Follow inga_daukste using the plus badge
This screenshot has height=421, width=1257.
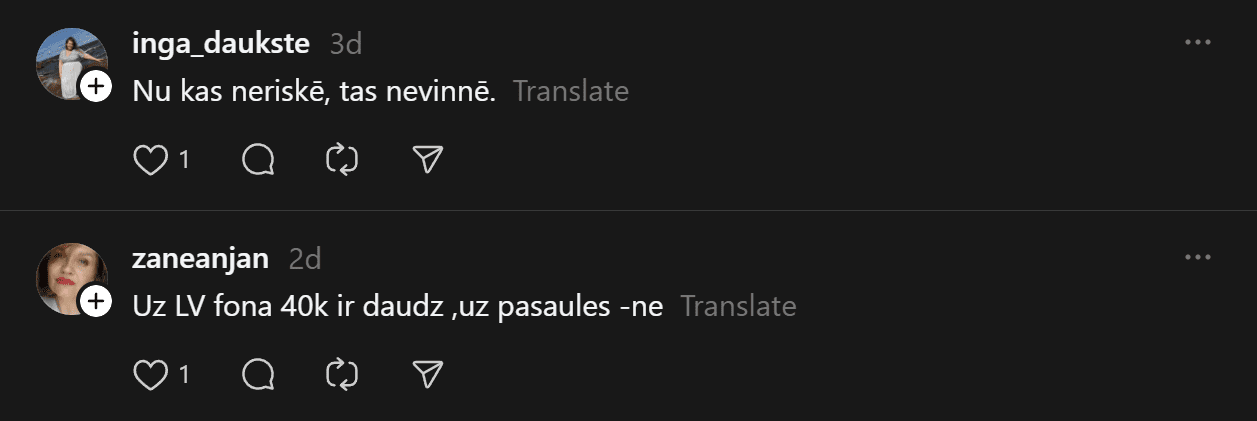pos(96,87)
